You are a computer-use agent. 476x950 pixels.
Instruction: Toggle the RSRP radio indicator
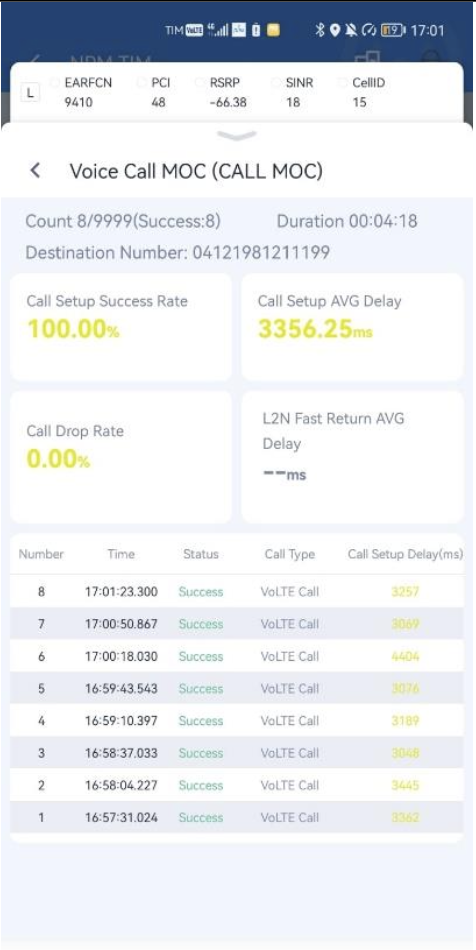[200, 83]
